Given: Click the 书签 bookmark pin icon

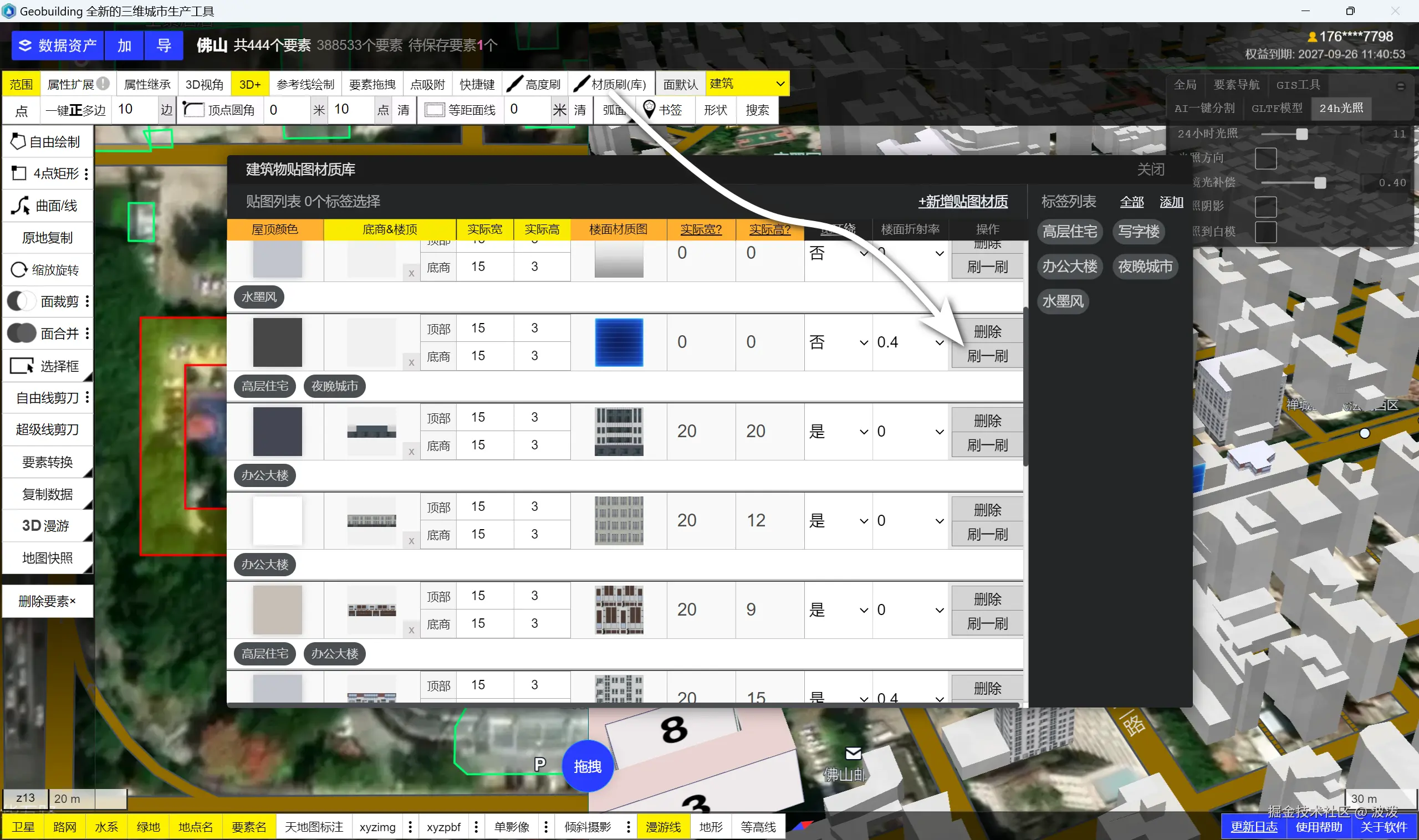Looking at the screenshot, I should [x=649, y=108].
